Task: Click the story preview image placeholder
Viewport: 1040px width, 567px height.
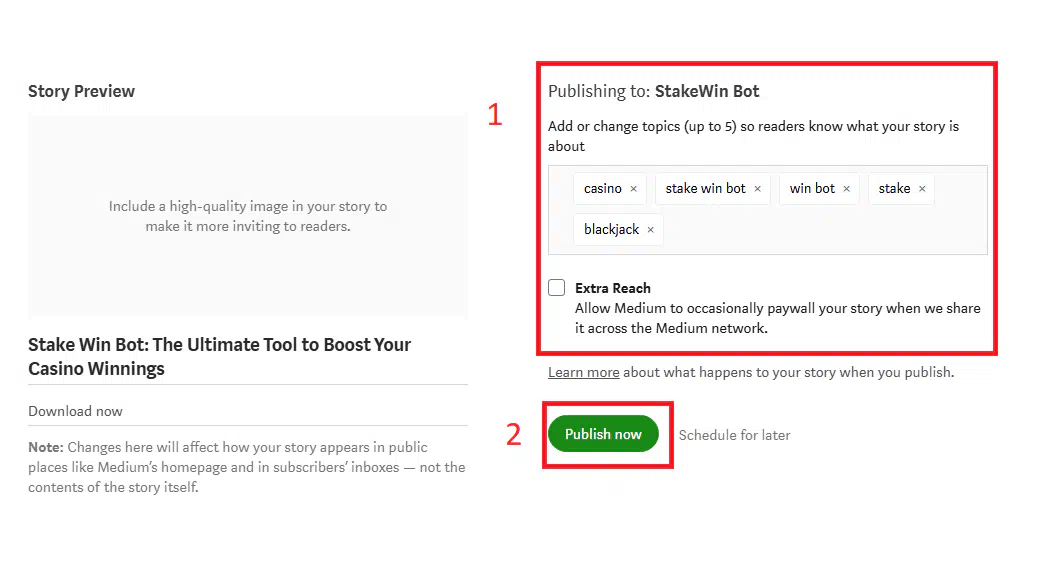Action: tap(247, 216)
